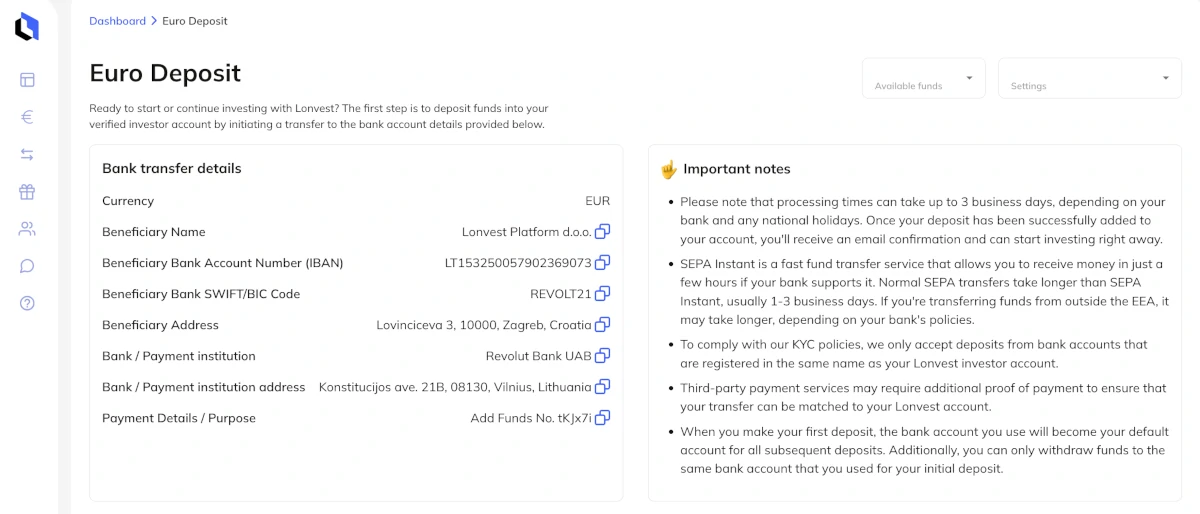Click the REVOLT21 SWIFT code text

point(561,294)
